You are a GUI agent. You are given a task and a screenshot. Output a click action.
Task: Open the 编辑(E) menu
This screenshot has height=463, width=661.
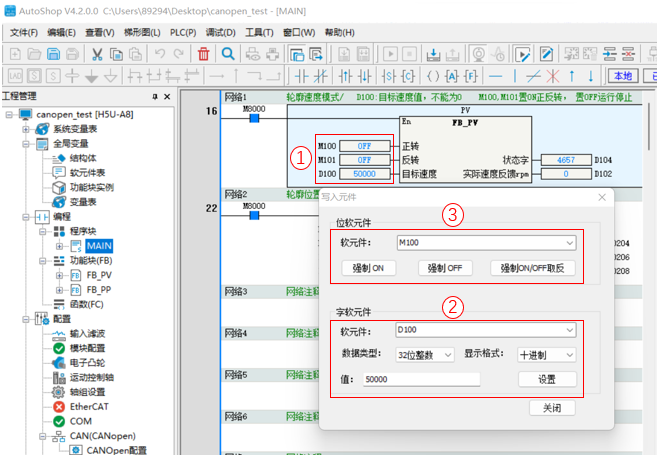coord(62,32)
